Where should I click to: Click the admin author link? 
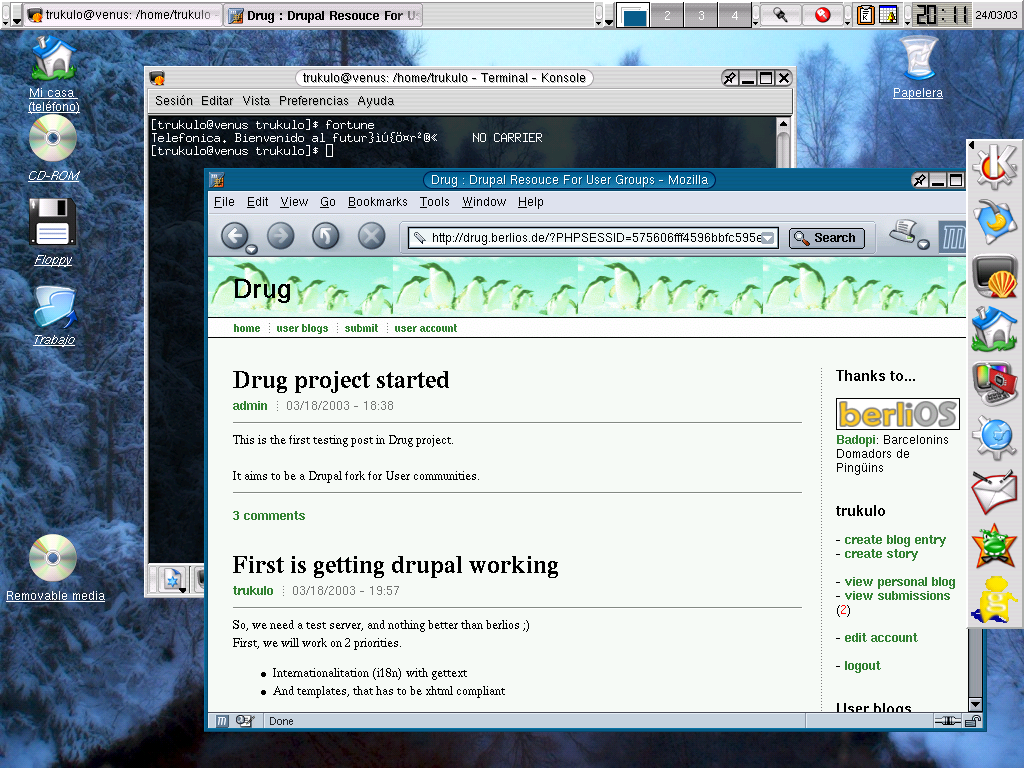pos(250,406)
